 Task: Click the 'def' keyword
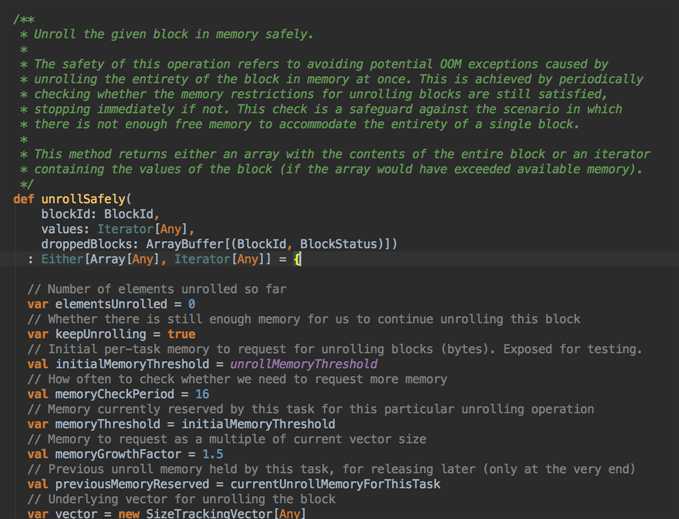click(23, 199)
